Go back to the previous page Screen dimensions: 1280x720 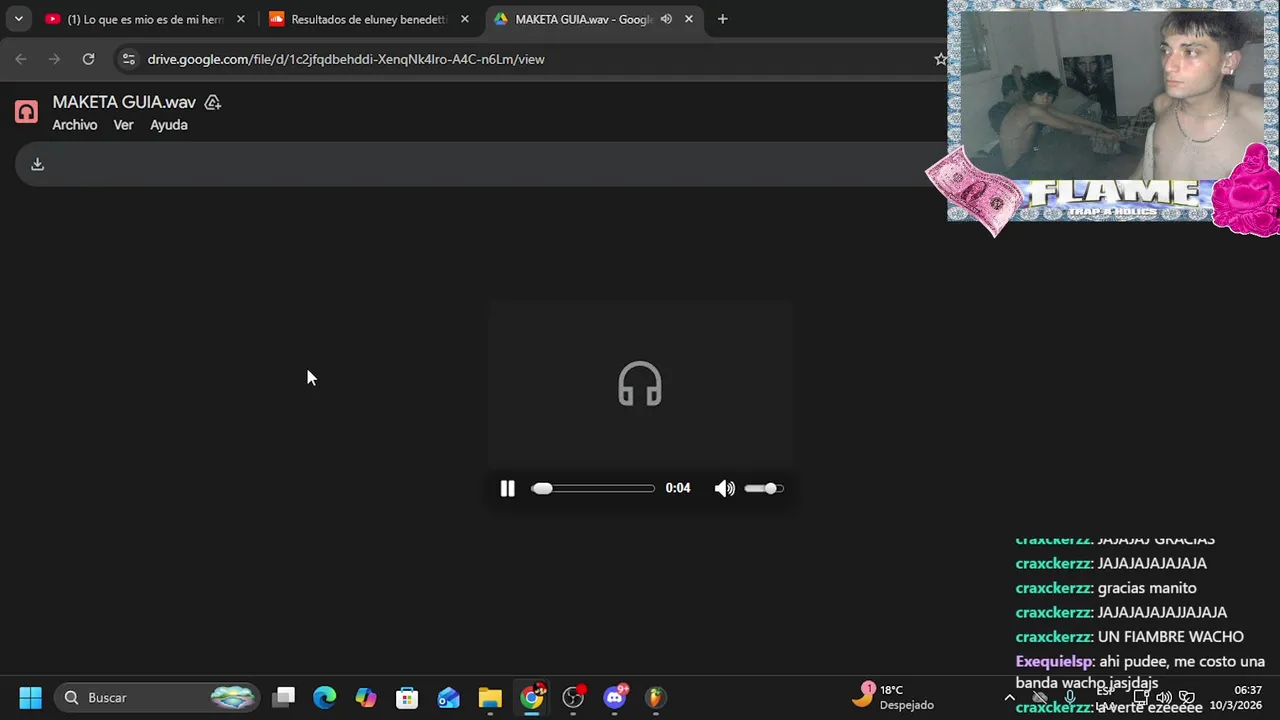pos(21,59)
